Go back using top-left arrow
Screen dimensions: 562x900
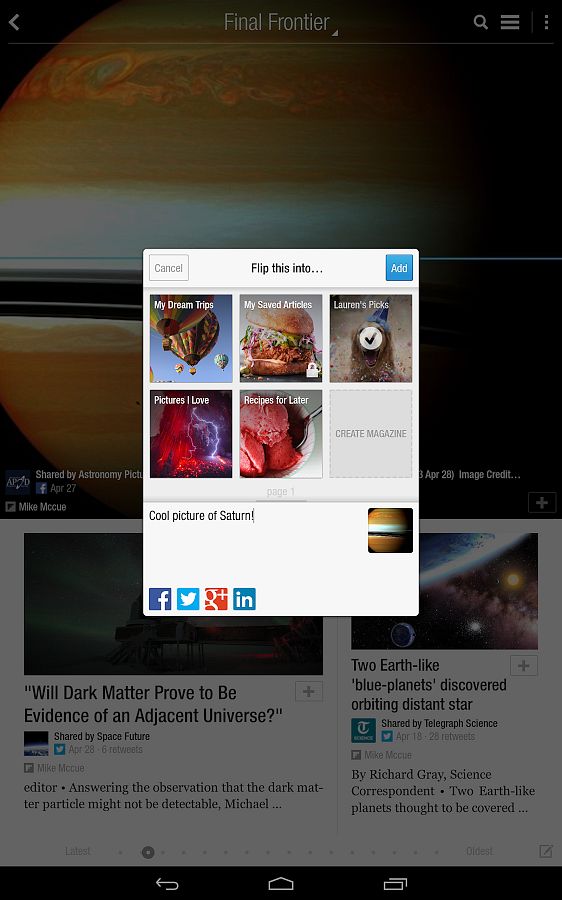tap(14, 22)
